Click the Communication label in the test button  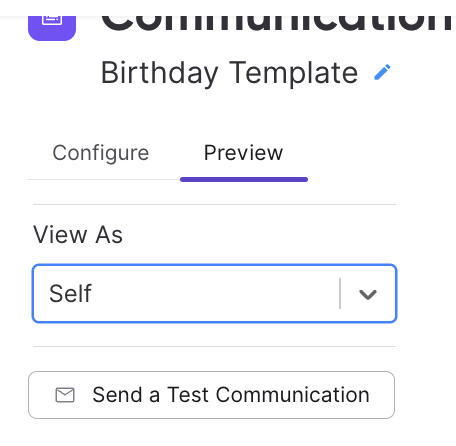293,395
